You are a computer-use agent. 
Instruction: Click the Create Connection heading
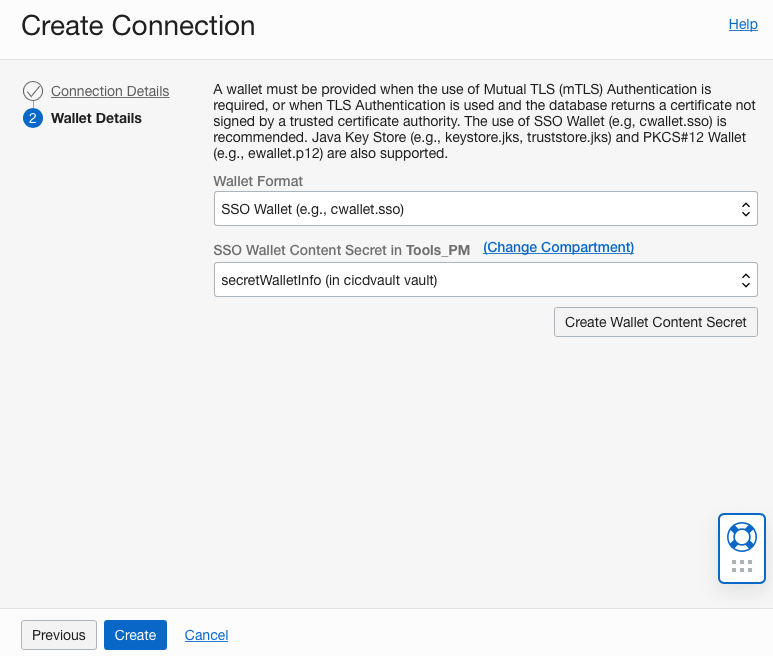tap(138, 25)
